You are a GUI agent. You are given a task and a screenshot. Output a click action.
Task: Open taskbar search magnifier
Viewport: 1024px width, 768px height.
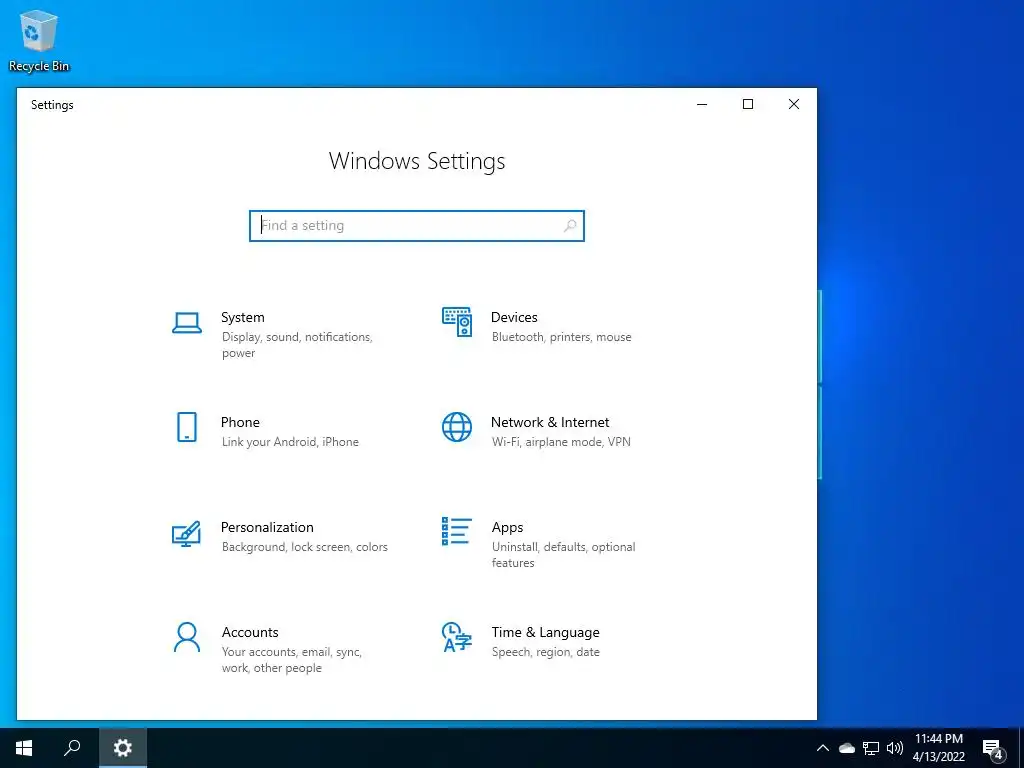pos(72,748)
